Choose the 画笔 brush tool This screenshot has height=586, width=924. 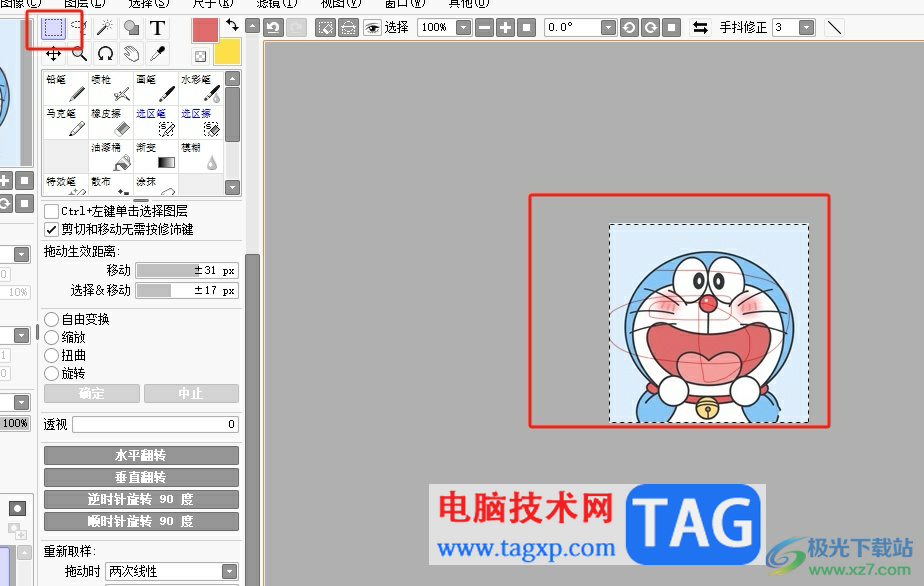[155, 88]
